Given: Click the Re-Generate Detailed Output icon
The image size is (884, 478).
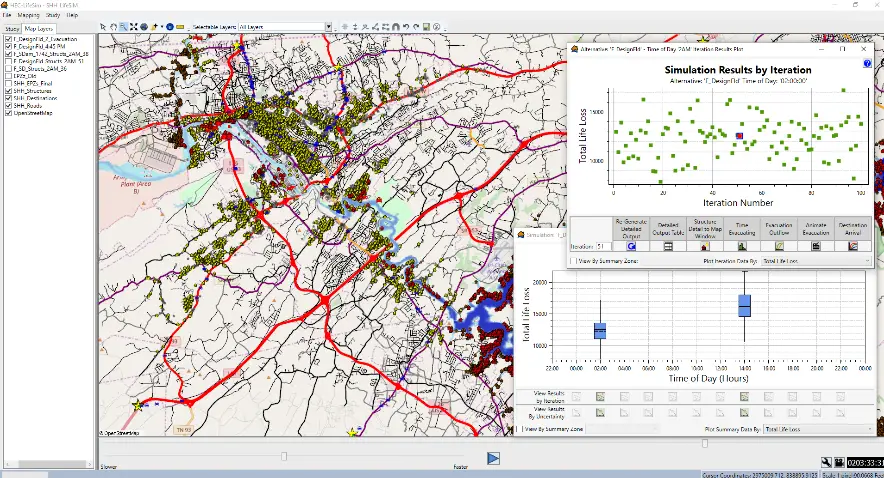Looking at the screenshot, I should pyautogui.click(x=631, y=245).
